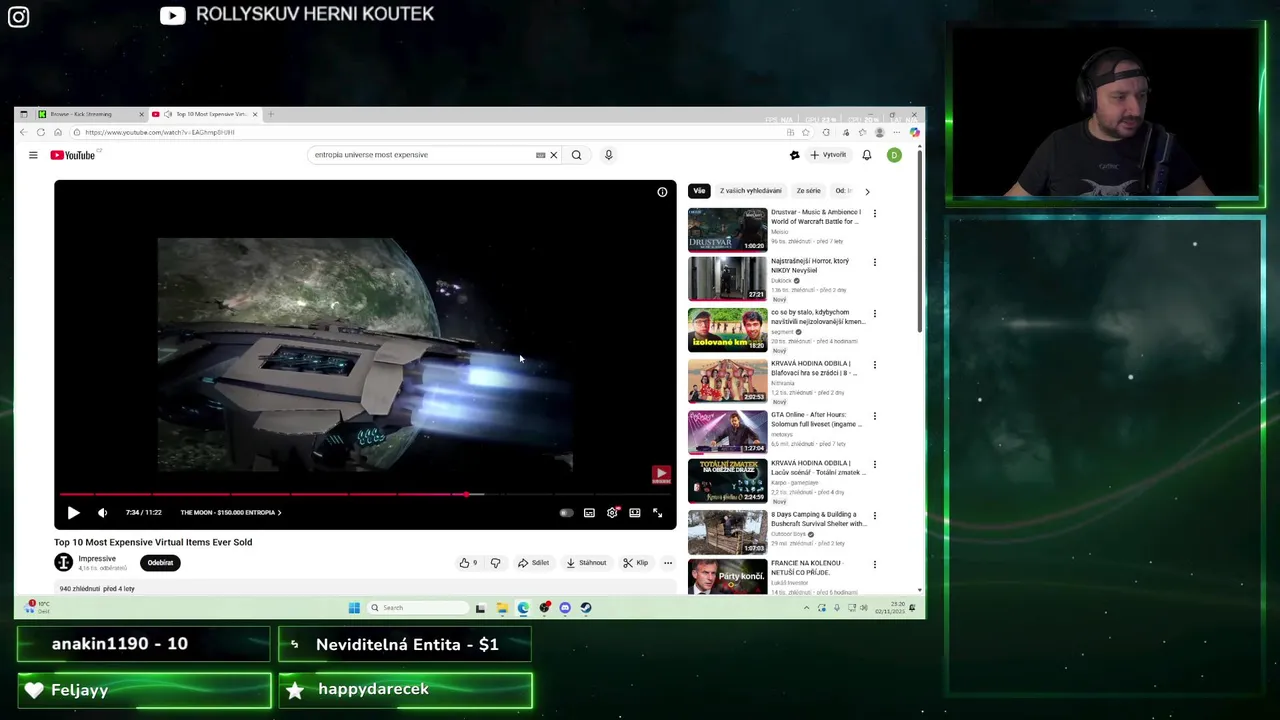Open the account avatar 'D' menu
The height and width of the screenshot is (720, 1280).
(894, 155)
